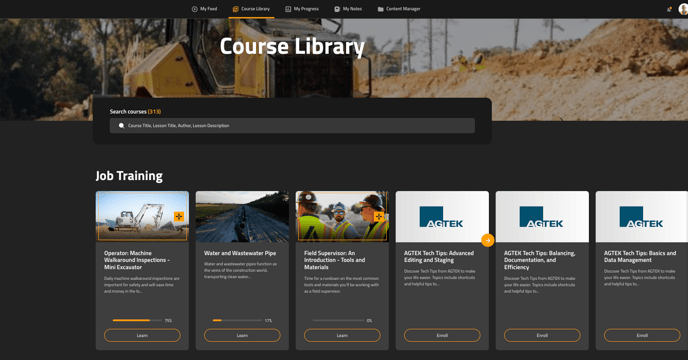688x360 pixels.
Task: Click the Content Manager folder icon
Action: pyautogui.click(x=380, y=9)
